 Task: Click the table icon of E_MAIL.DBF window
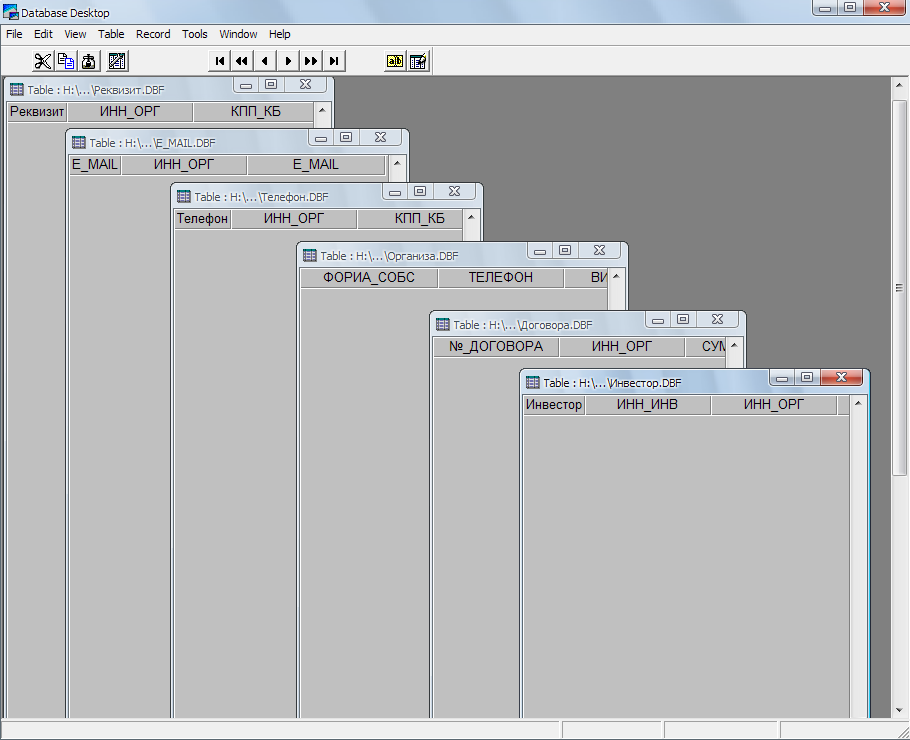click(x=78, y=142)
